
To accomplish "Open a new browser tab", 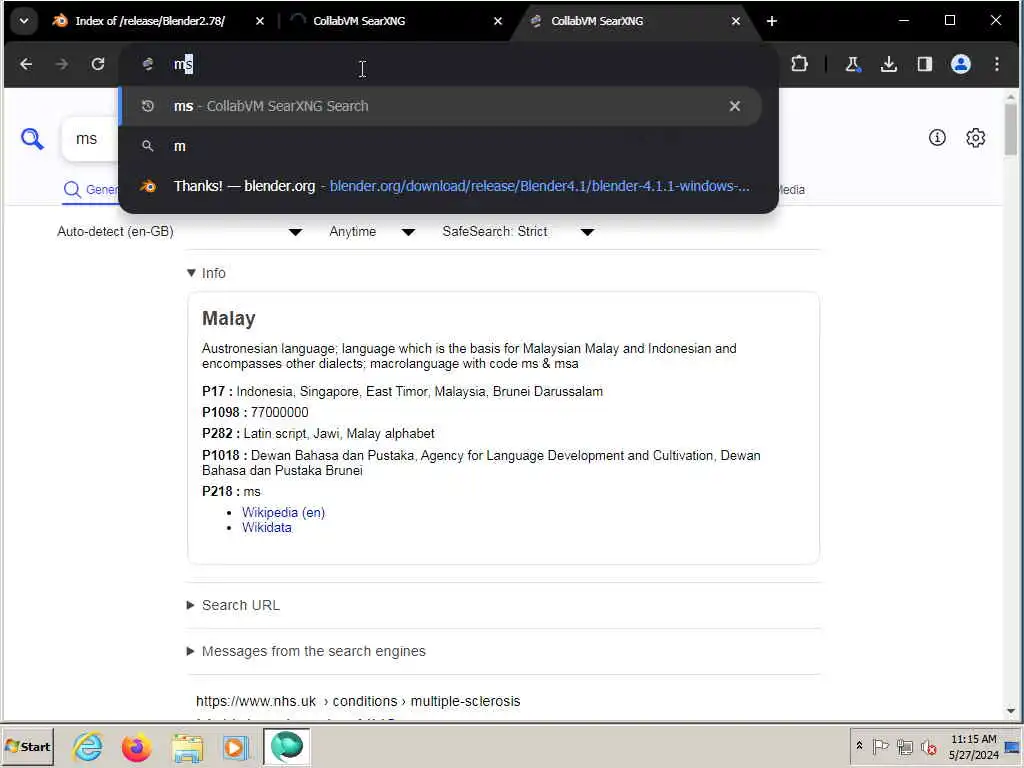I will 772,21.
